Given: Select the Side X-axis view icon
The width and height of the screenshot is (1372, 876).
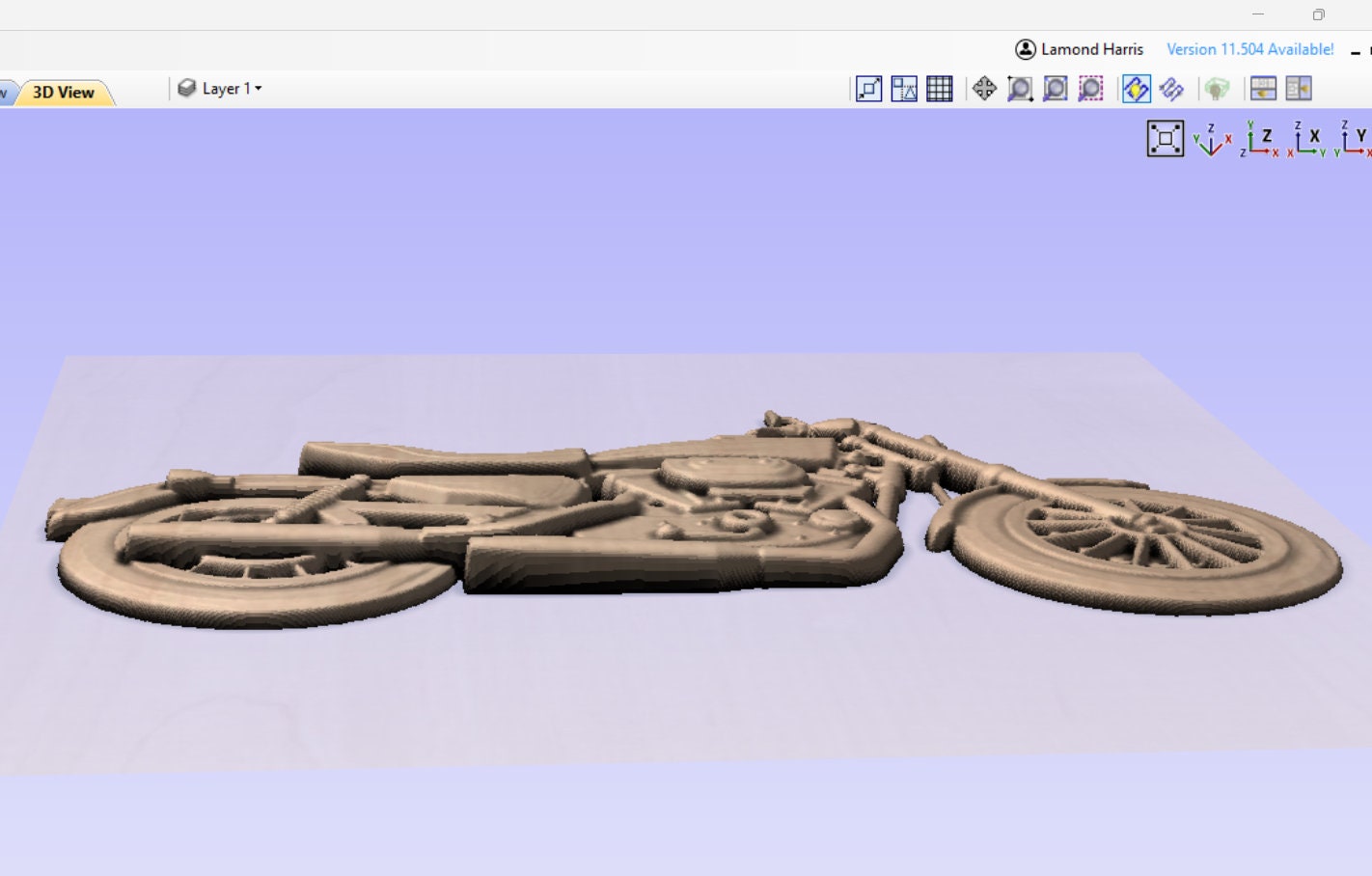Looking at the screenshot, I should coord(1308,138).
